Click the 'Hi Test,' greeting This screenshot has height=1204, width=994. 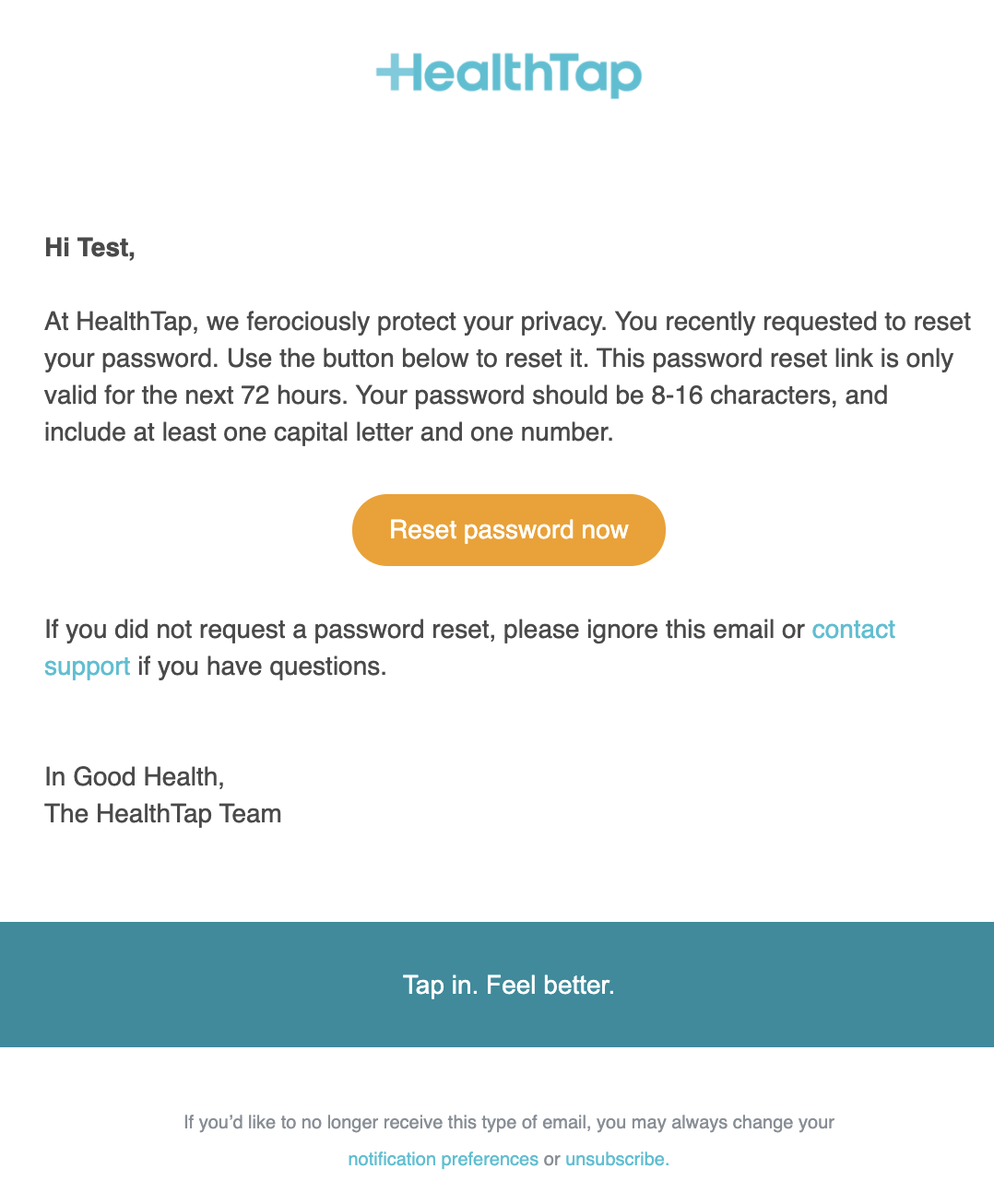pyautogui.click(x=89, y=247)
